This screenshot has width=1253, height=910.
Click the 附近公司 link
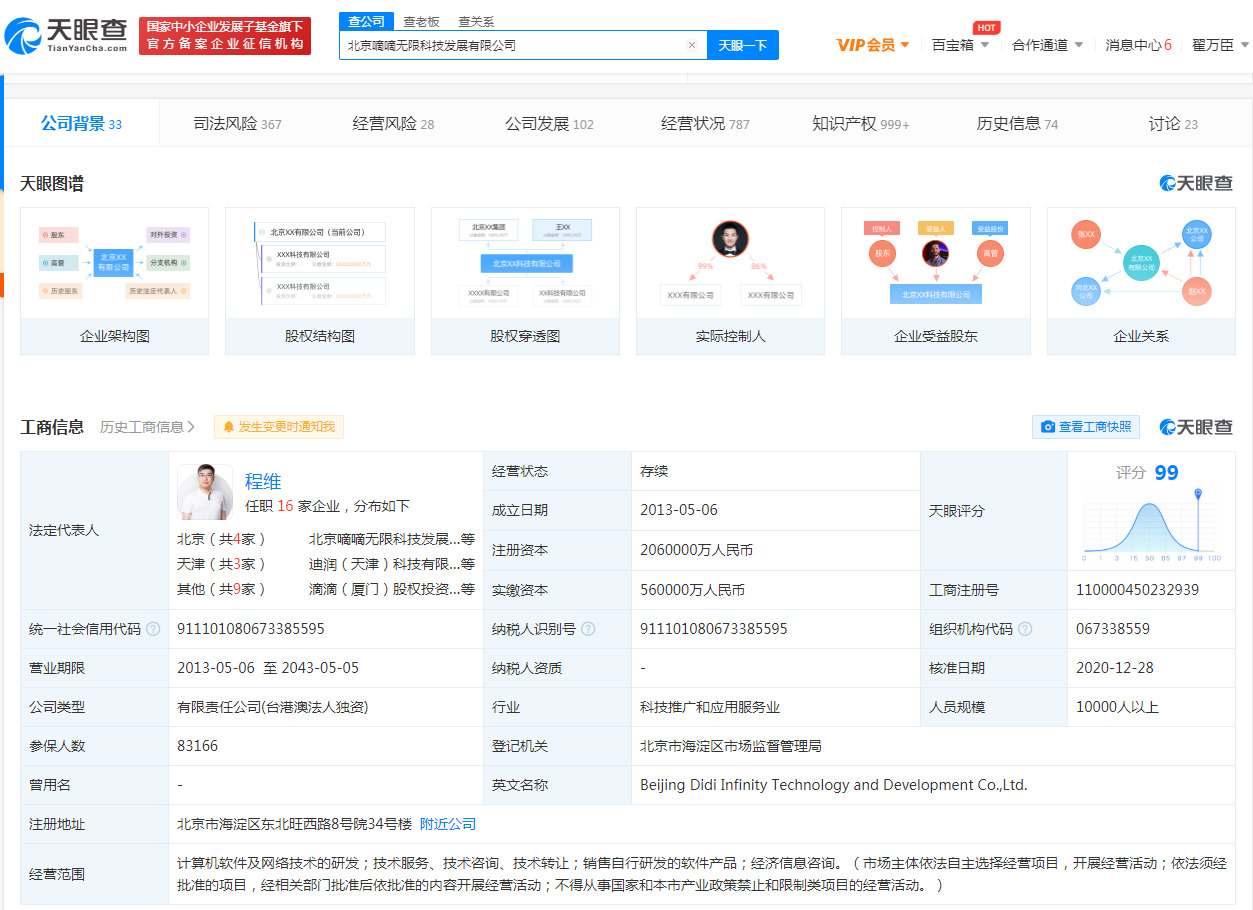(448, 824)
